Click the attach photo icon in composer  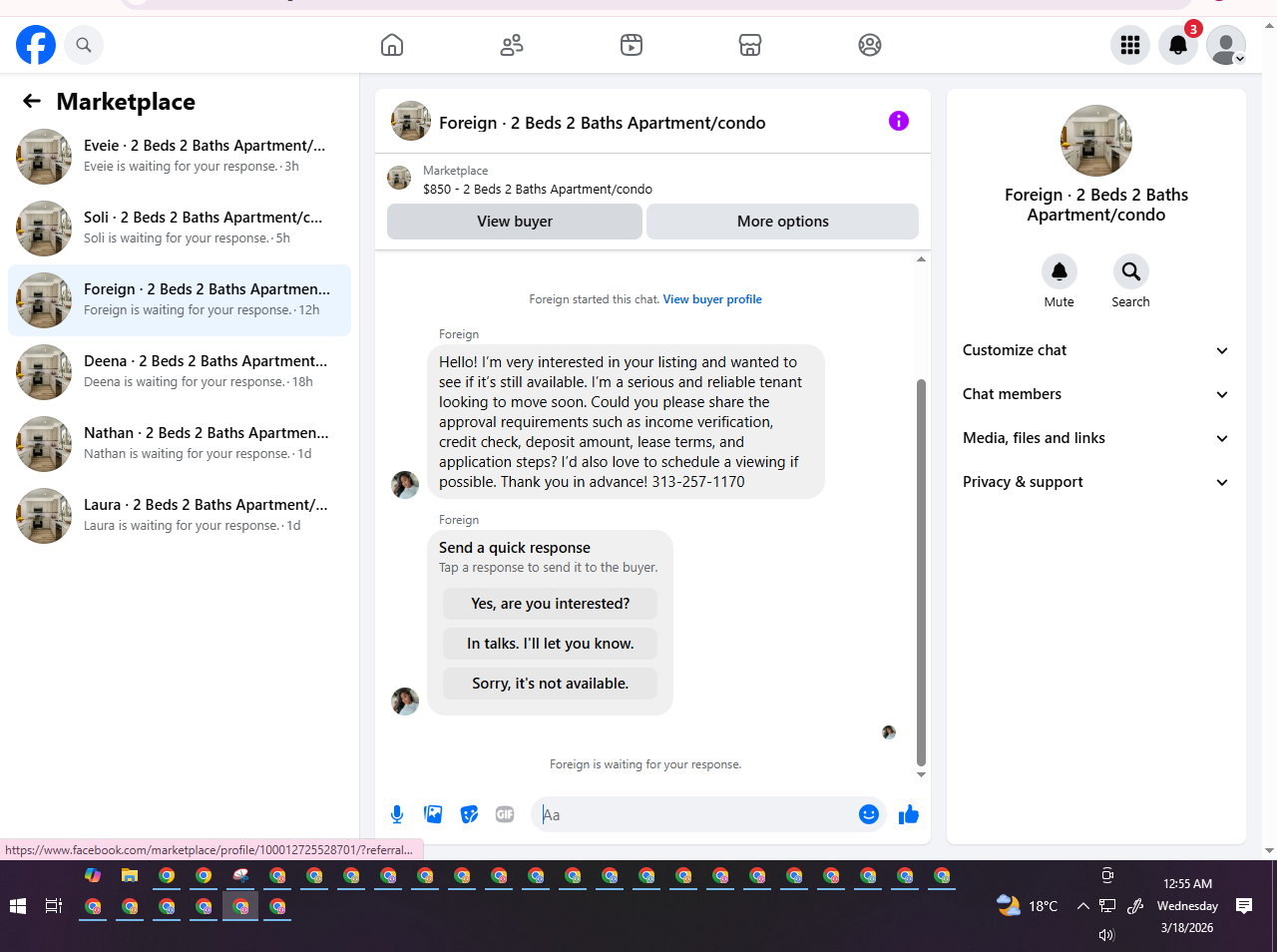pyautogui.click(x=433, y=814)
